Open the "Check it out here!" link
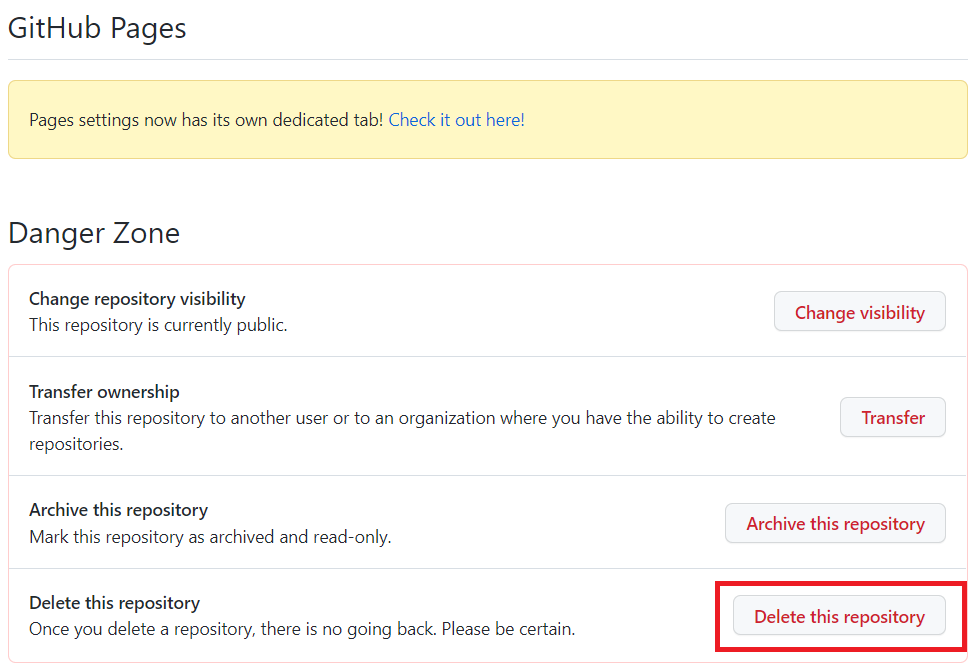This screenshot has width=974, height=666. (x=456, y=120)
